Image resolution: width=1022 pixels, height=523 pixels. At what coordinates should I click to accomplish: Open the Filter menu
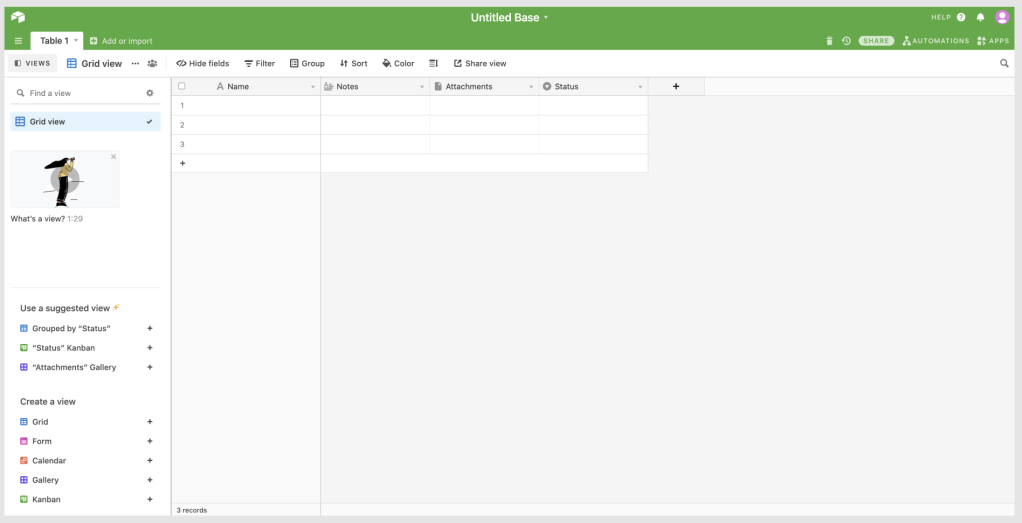point(260,63)
